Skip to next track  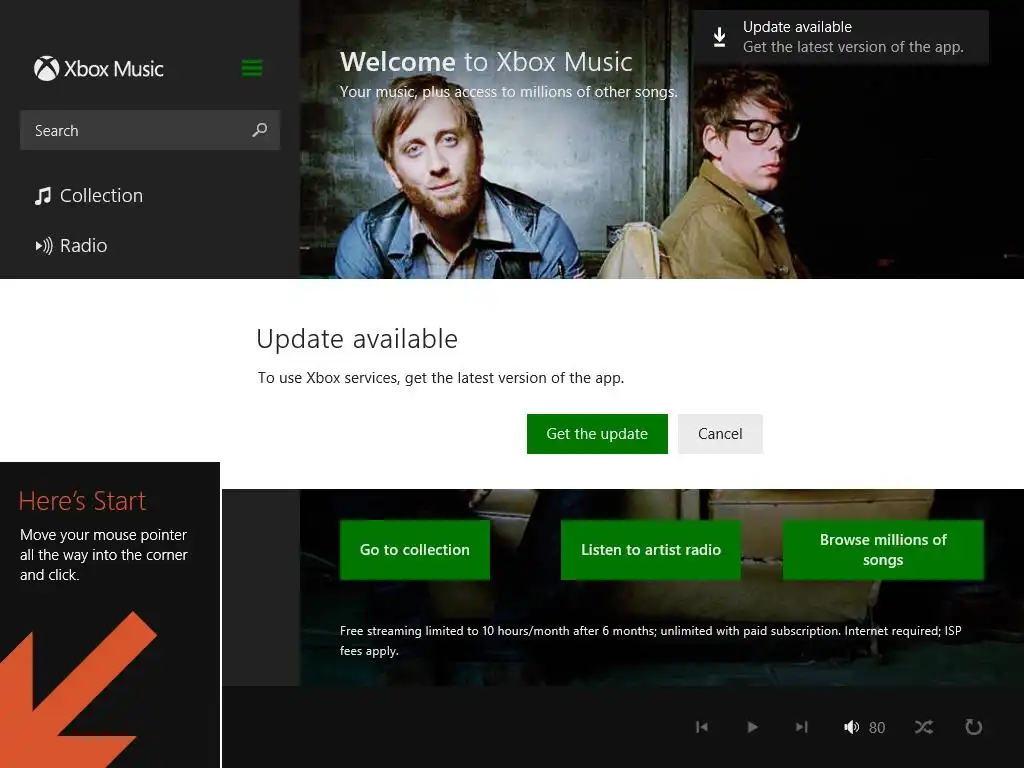pos(802,727)
